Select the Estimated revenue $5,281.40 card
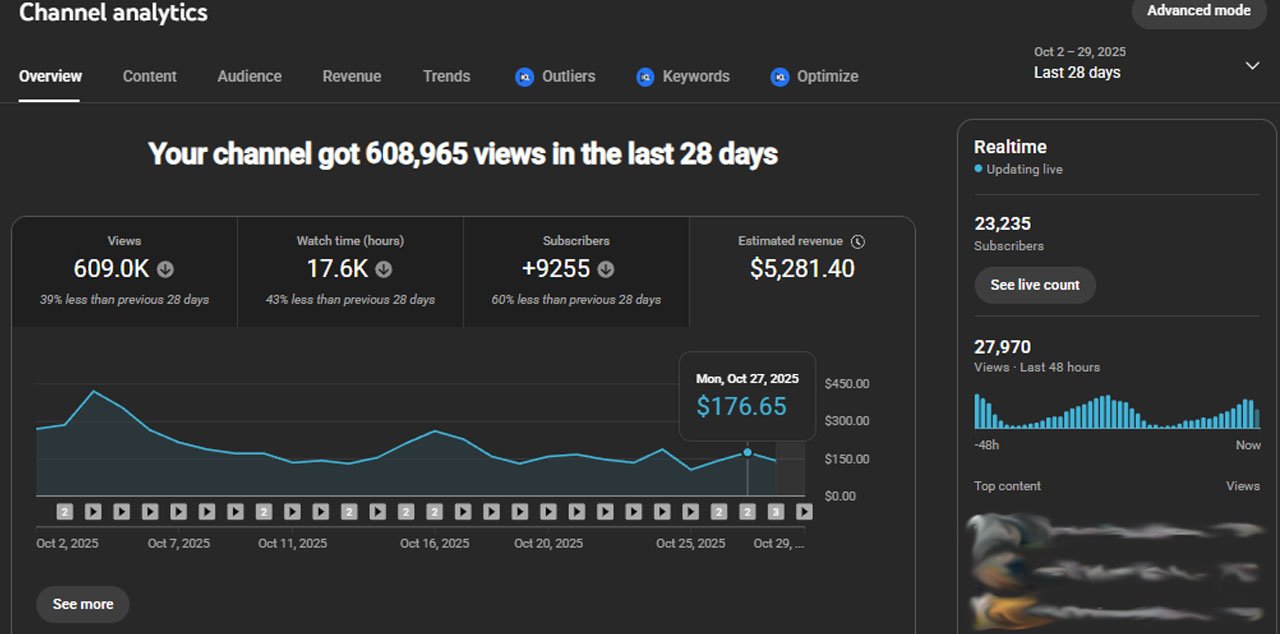The height and width of the screenshot is (634, 1280). (801, 271)
